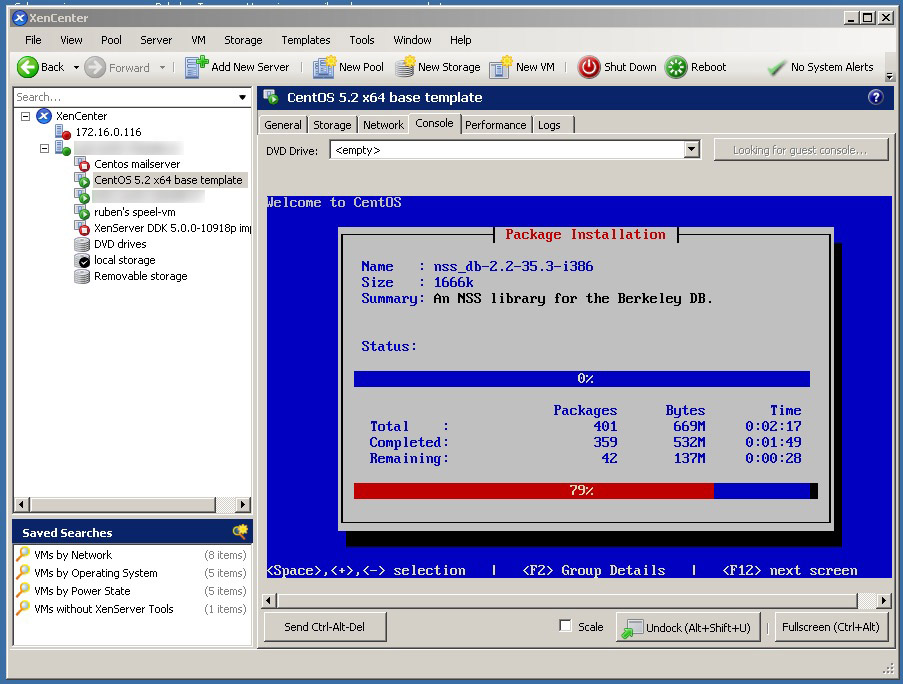Click the VMs without XenServer Tools icon
Viewport: 903px width, 684px height.
(23, 608)
